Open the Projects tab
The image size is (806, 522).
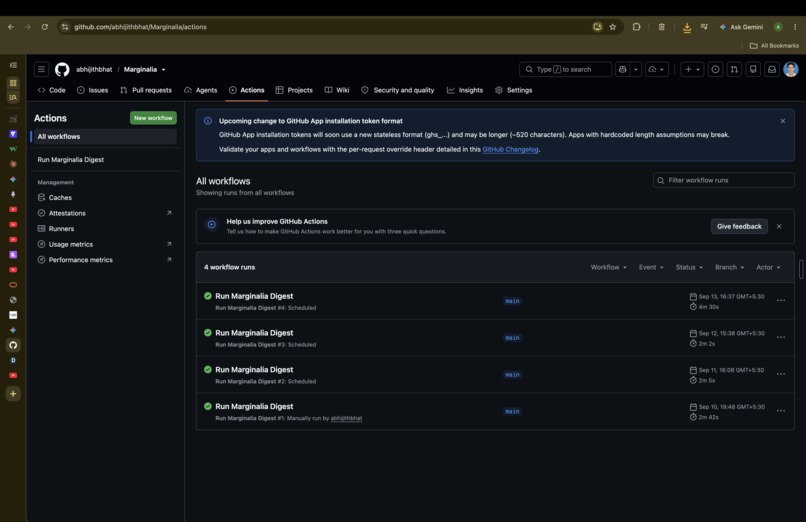[x=294, y=90]
